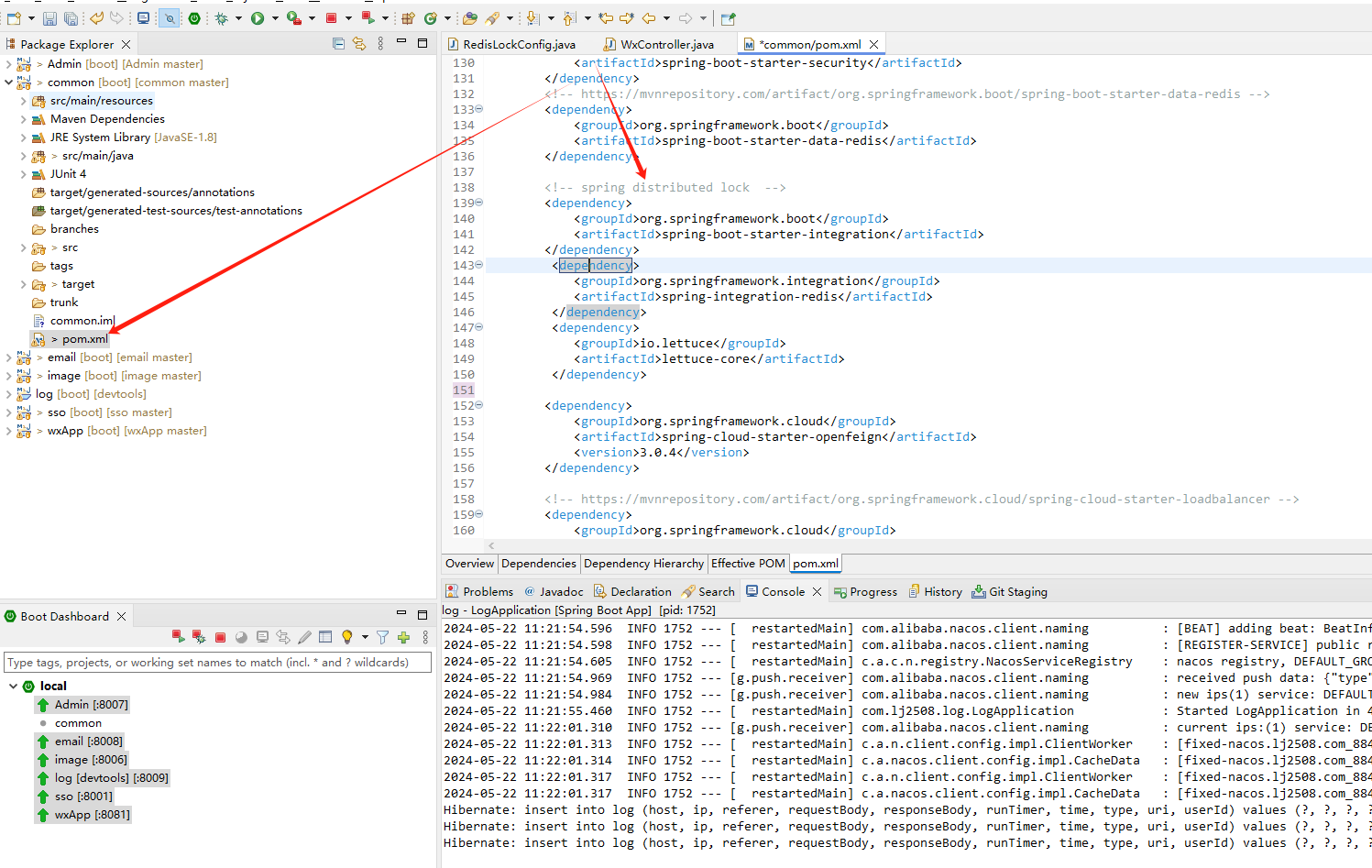Navigate Back with the left arrow icon
The height and width of the screenshot is (868, 1372).
pyautogui.click(x=648, y=18)
